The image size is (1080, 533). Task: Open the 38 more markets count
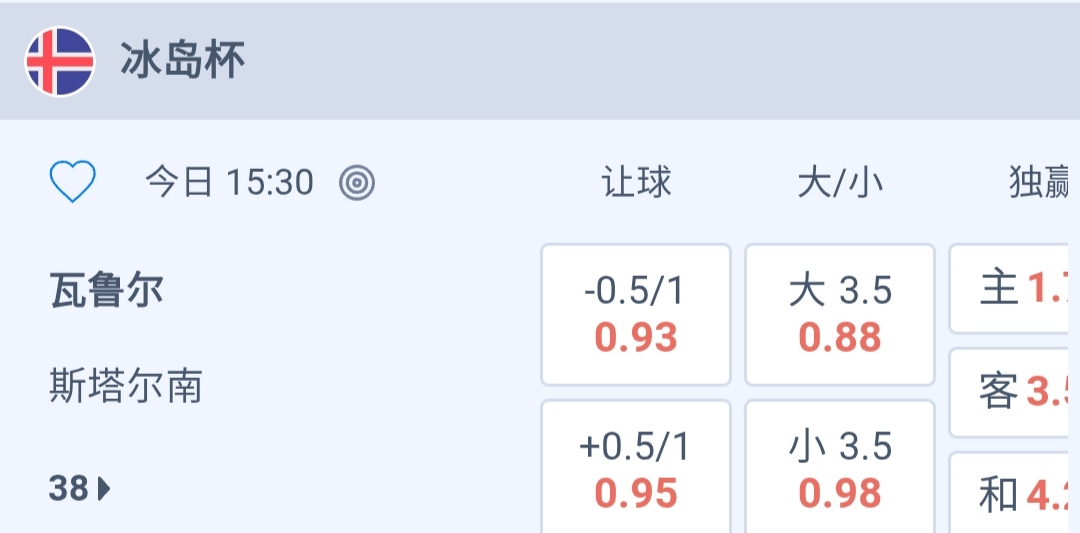coord(69,489)
